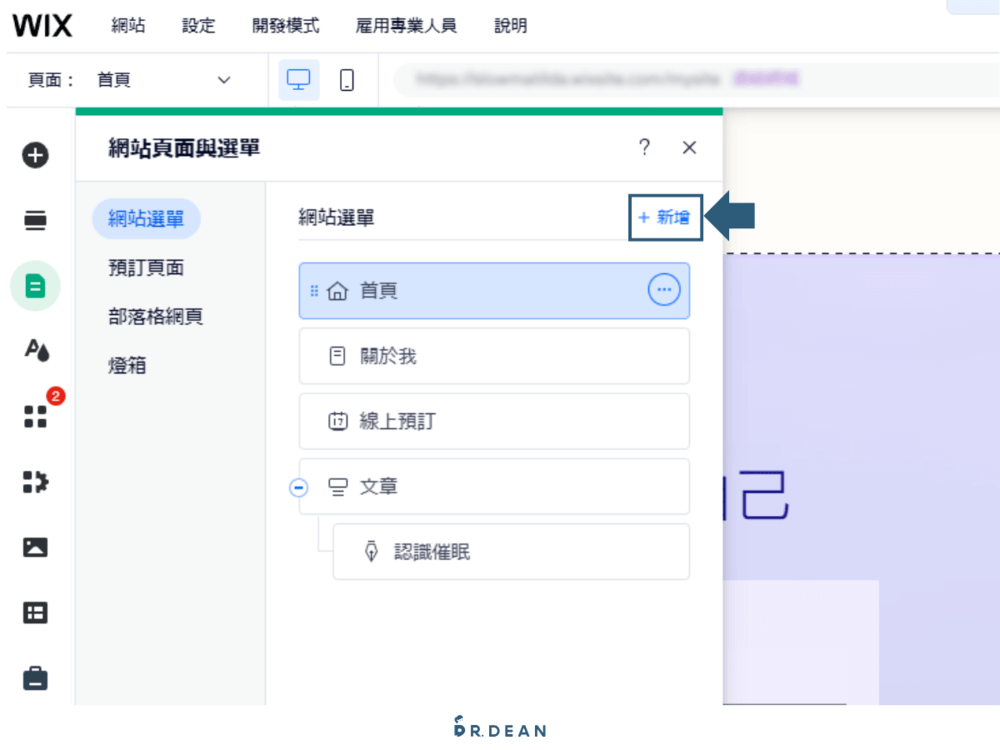This screenshot has width=1000, height=750.
Task: Click 新增 to add a menu item
Action: click(x=665, y=217)
